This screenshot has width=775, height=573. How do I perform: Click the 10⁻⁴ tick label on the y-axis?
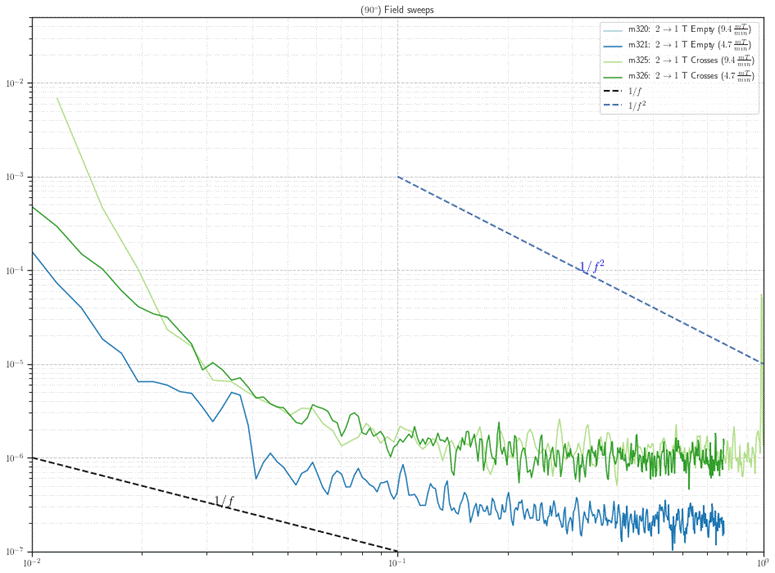(17, 271)
